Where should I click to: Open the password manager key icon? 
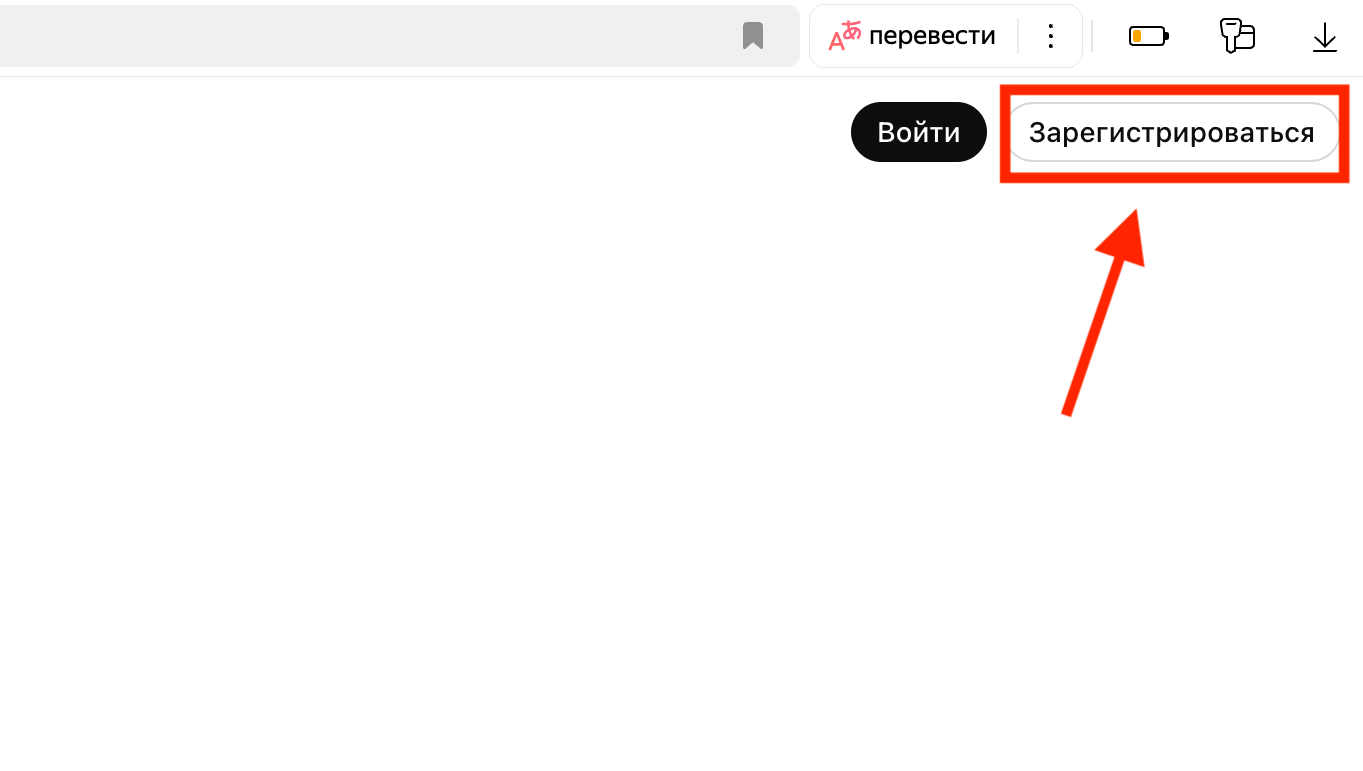pos(1237,36)
